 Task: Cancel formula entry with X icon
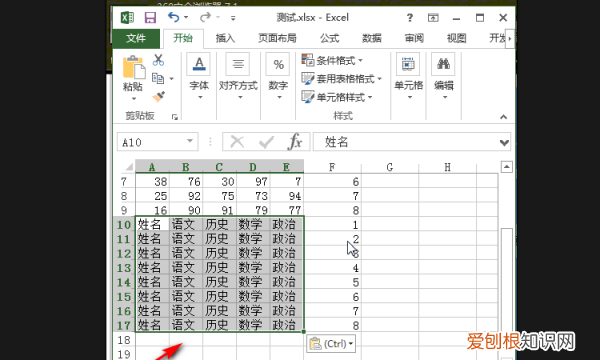click(237, 142)
